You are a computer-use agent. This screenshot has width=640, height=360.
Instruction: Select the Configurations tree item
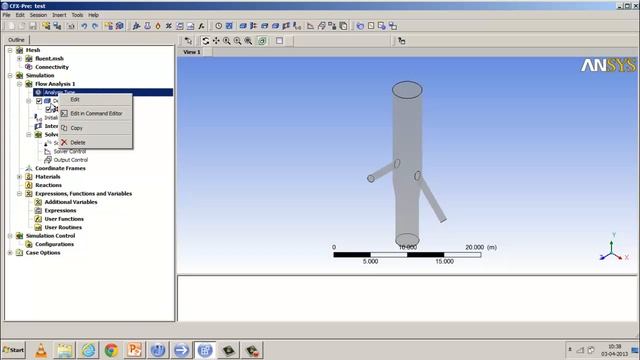(54, 244)
